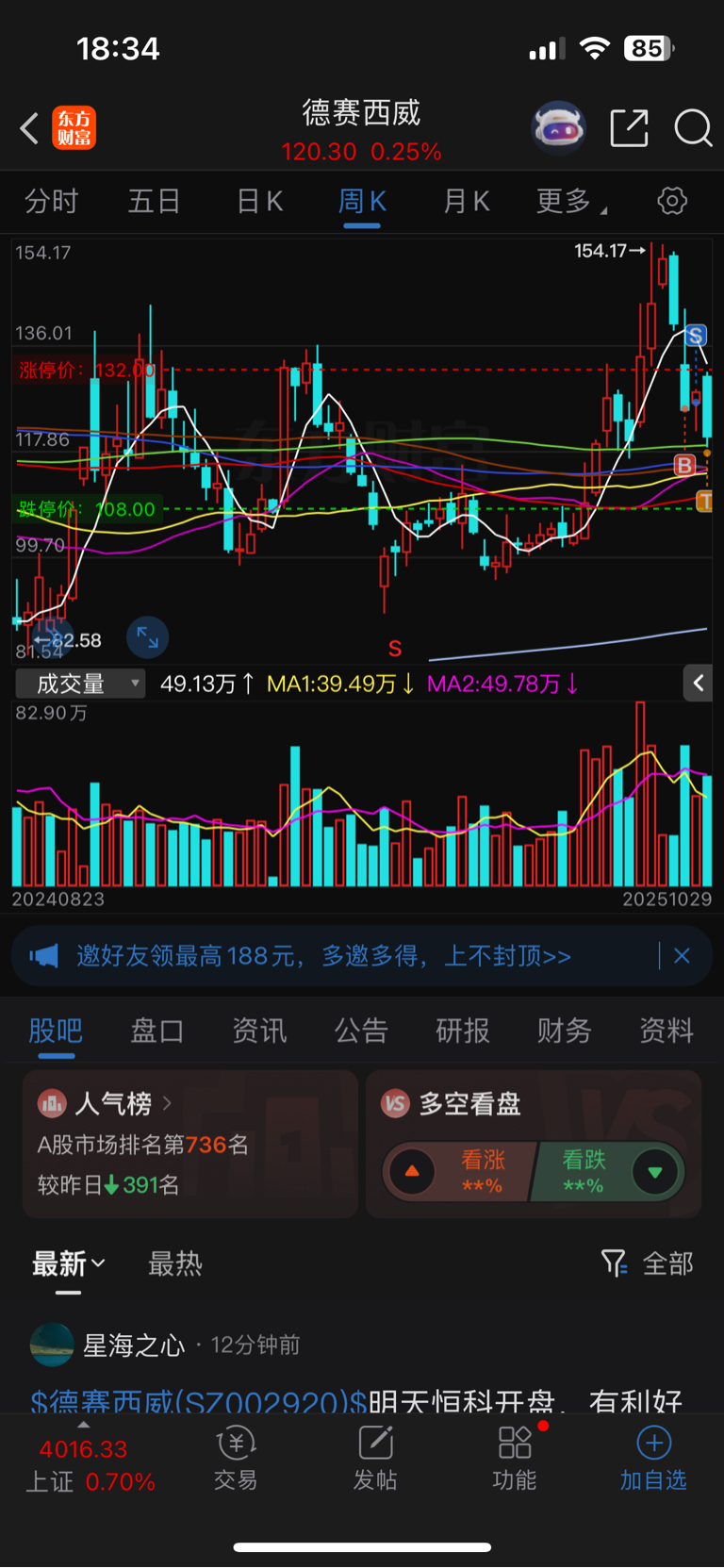This screenshot has width=724, height=1568.
Task: Open the 最新 sort dropdown
Action: tap(69, 1263)
